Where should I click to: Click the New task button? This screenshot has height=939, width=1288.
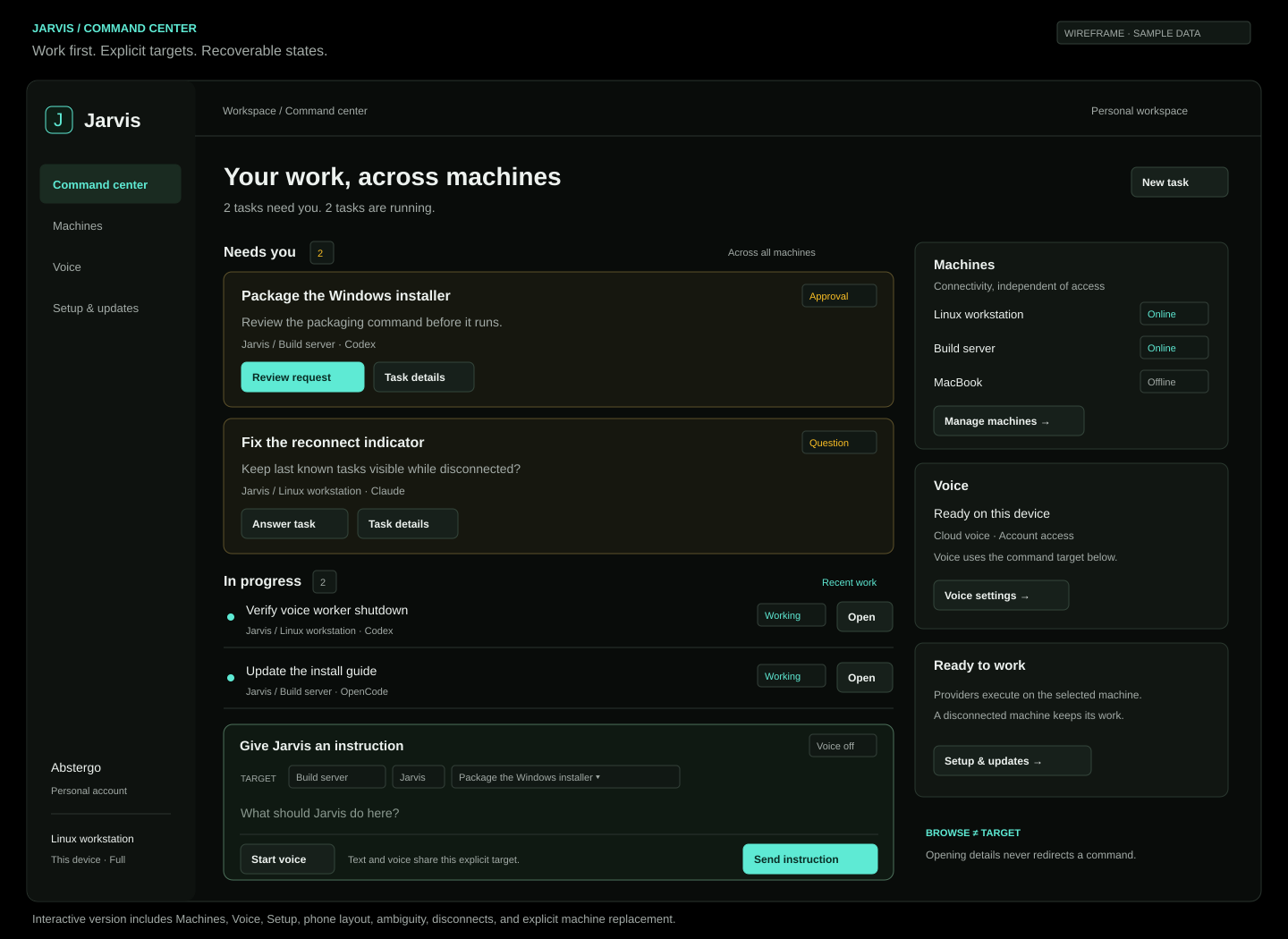coord(1179,182)
